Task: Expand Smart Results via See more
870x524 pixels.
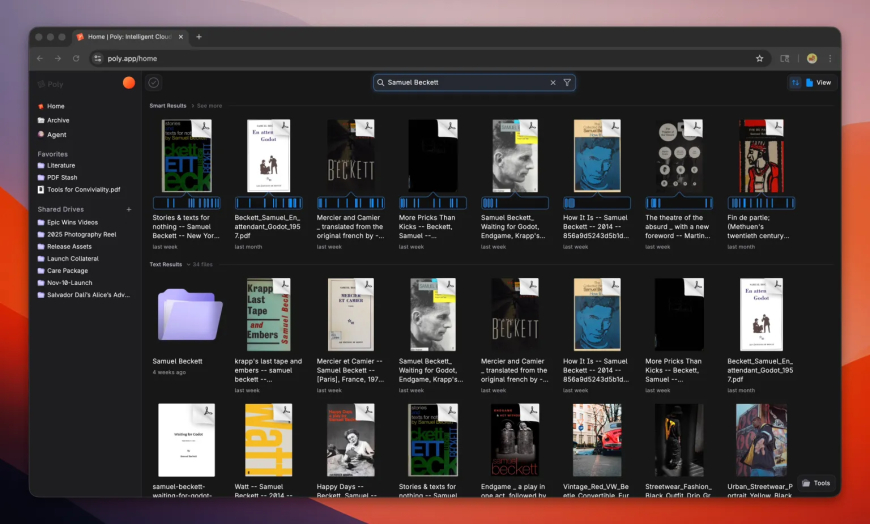Action: tap(210, 105)
